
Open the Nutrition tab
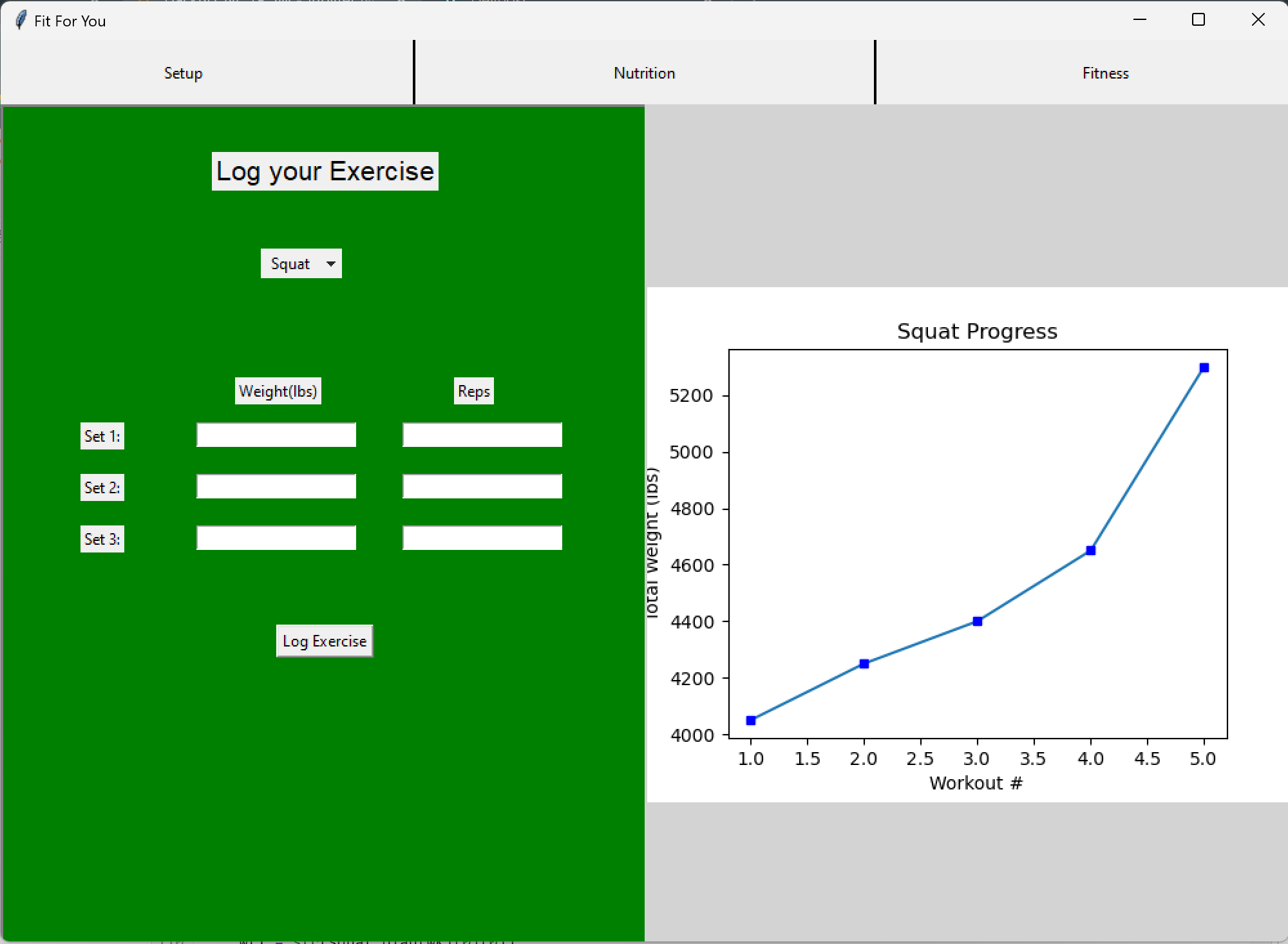[x=644, y=73]
